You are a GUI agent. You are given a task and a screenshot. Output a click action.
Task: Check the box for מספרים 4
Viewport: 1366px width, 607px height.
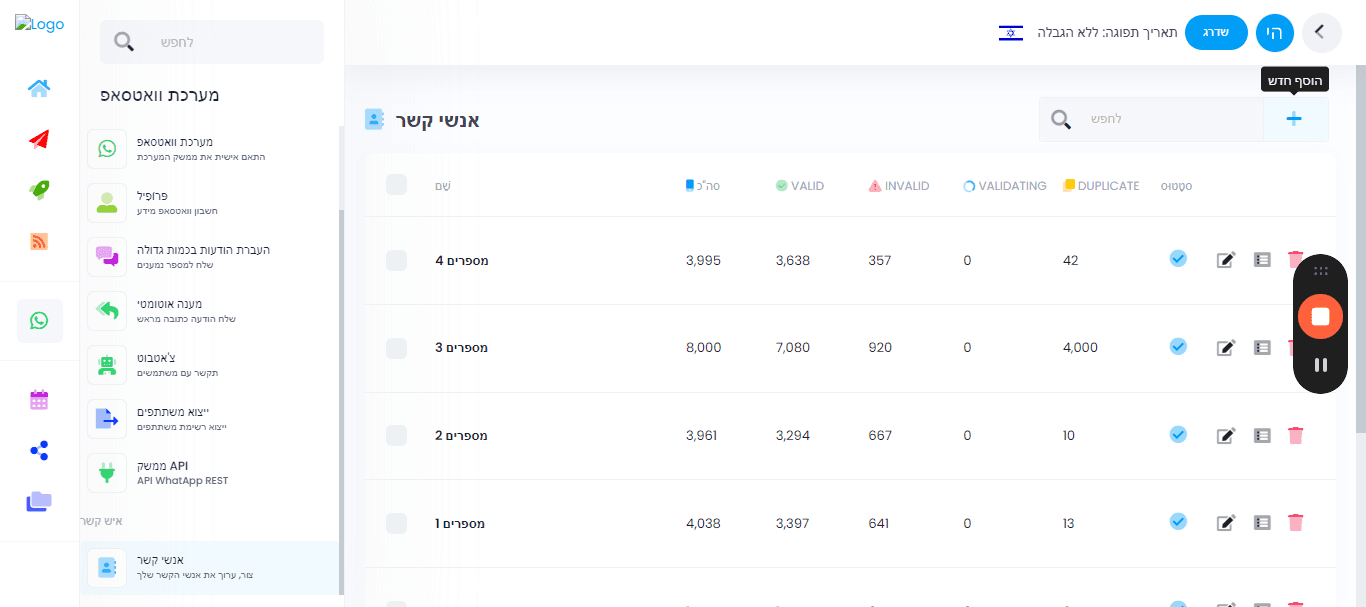pos(397,260)
